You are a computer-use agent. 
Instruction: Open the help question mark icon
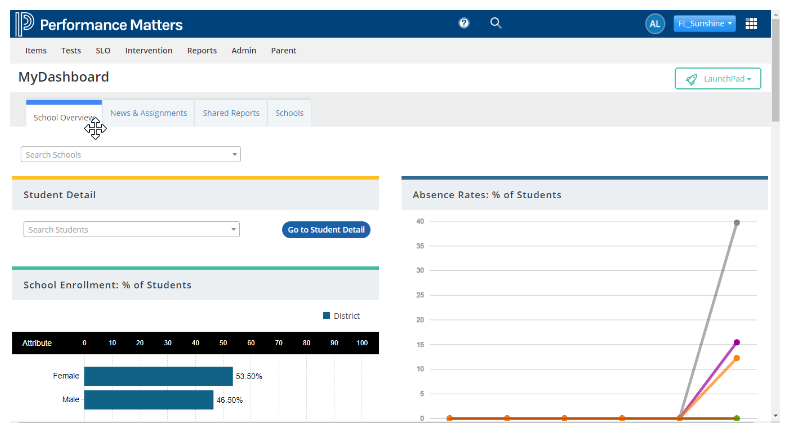tap(464, 23)
